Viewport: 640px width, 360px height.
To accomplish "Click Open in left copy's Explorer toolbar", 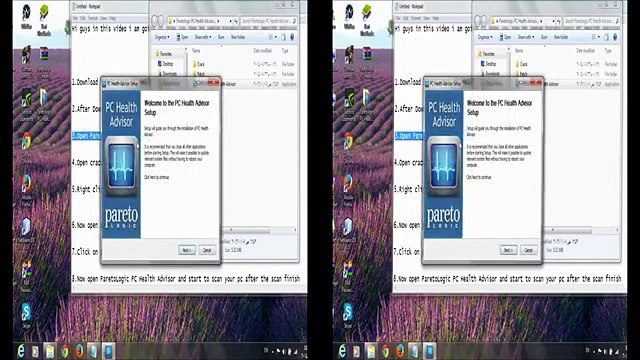I will point(182,37).
